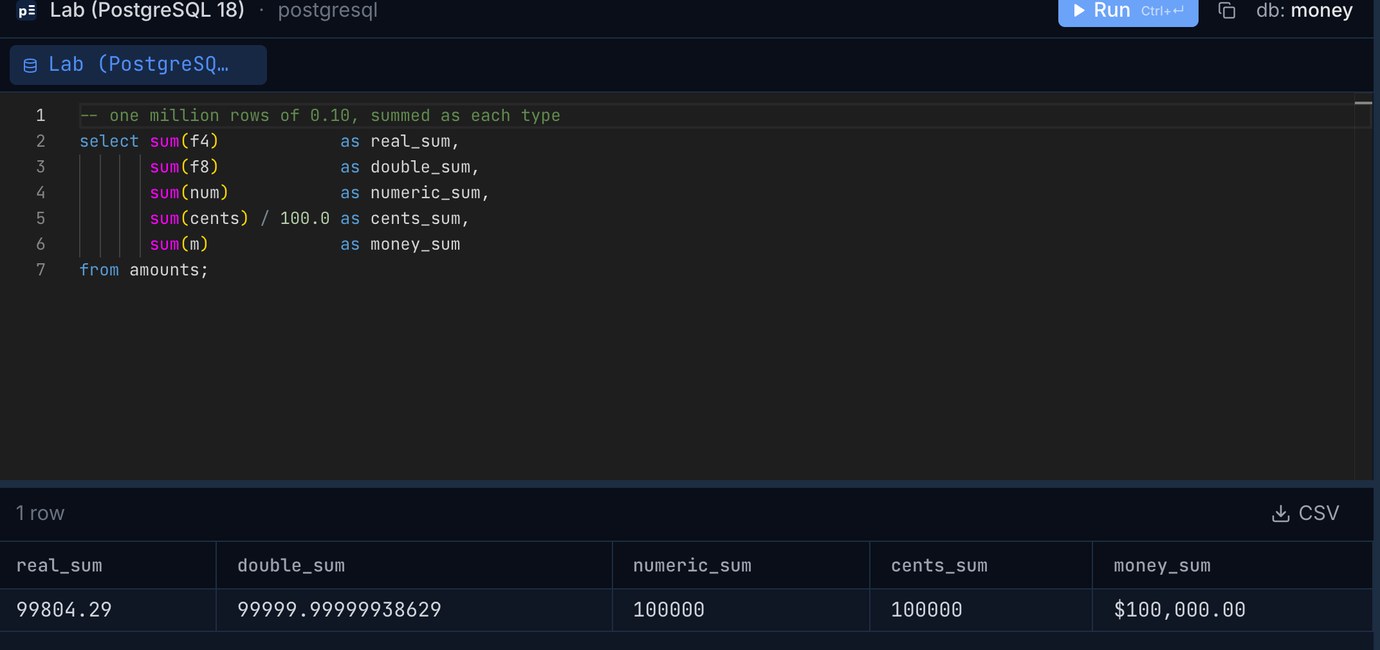The image size is (1380, 650).
Task: Click the copy icon next to Run
Action: 1227,11
